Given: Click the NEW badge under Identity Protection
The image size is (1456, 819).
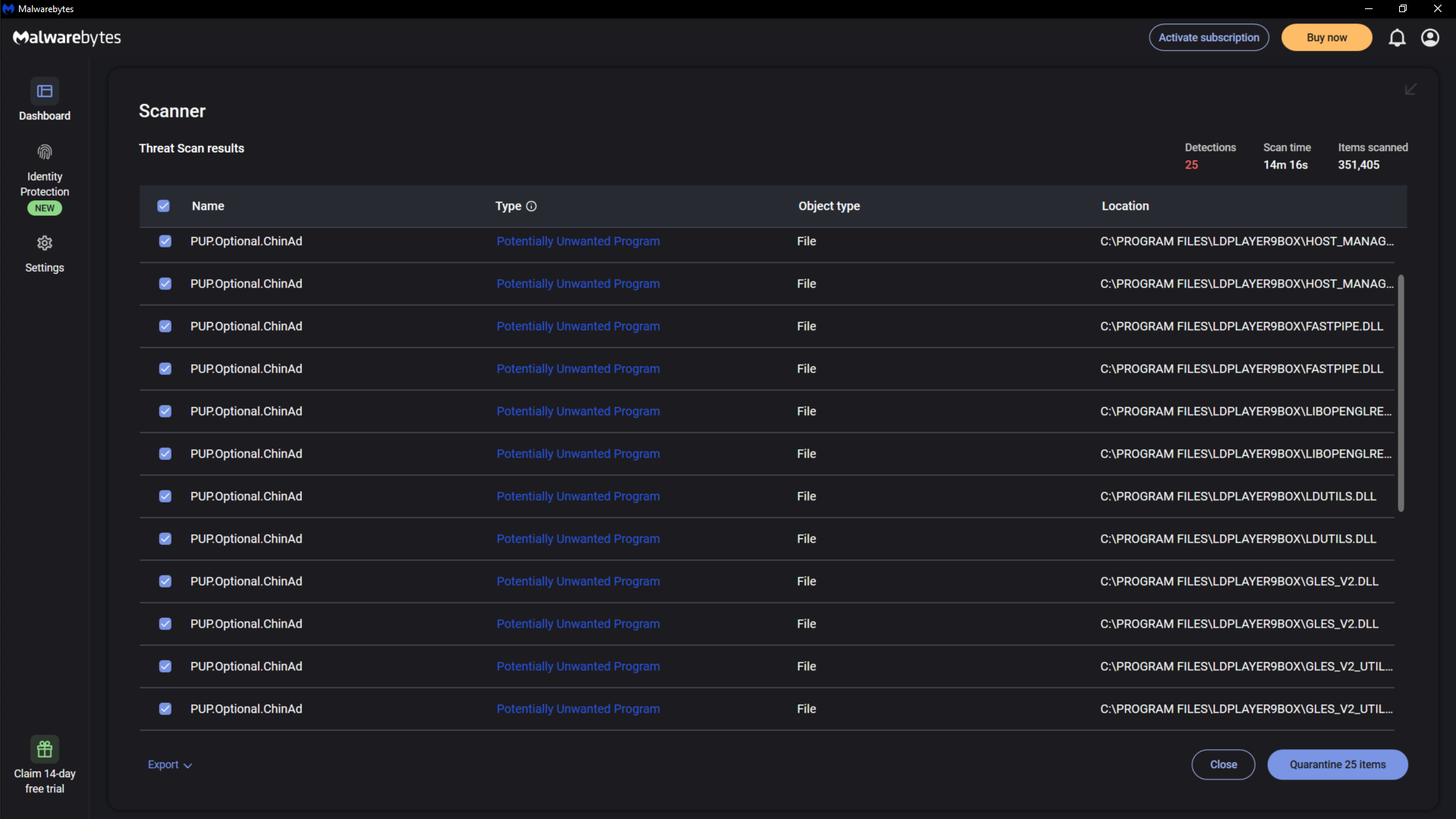Looking at the screenshot, I should [45, 208].
